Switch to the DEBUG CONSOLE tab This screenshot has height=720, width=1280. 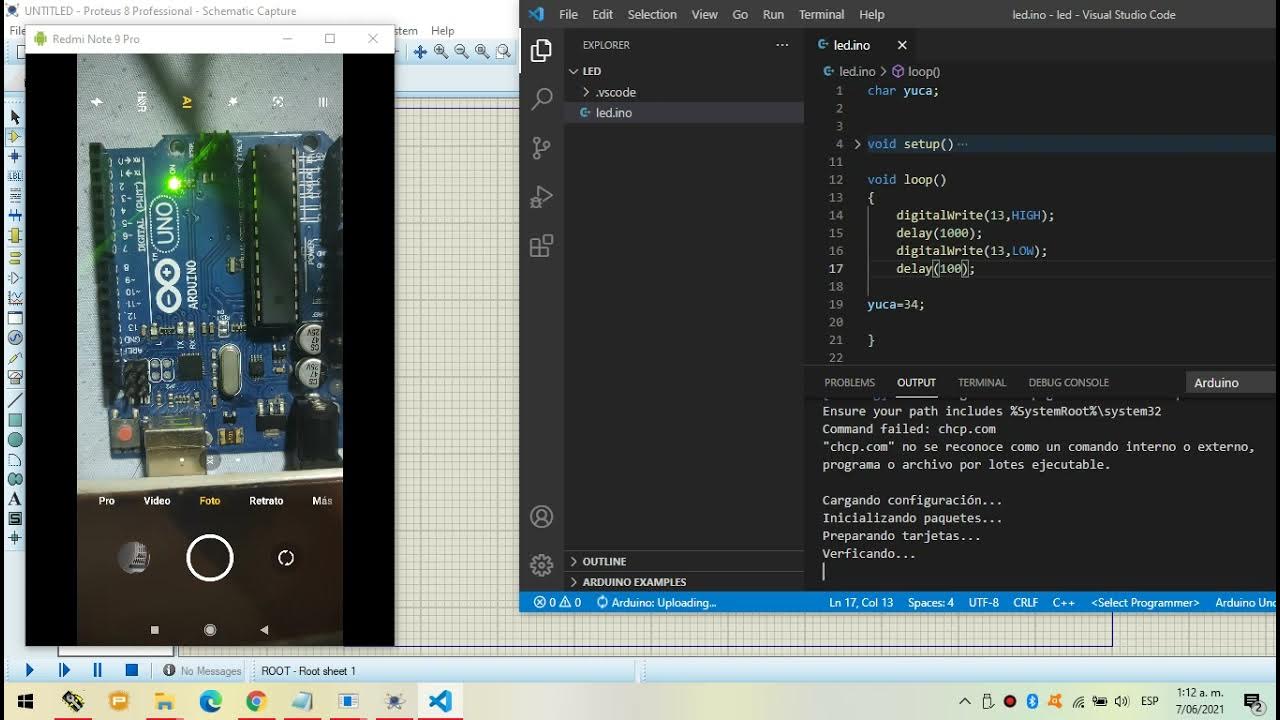click(1068, 383)
